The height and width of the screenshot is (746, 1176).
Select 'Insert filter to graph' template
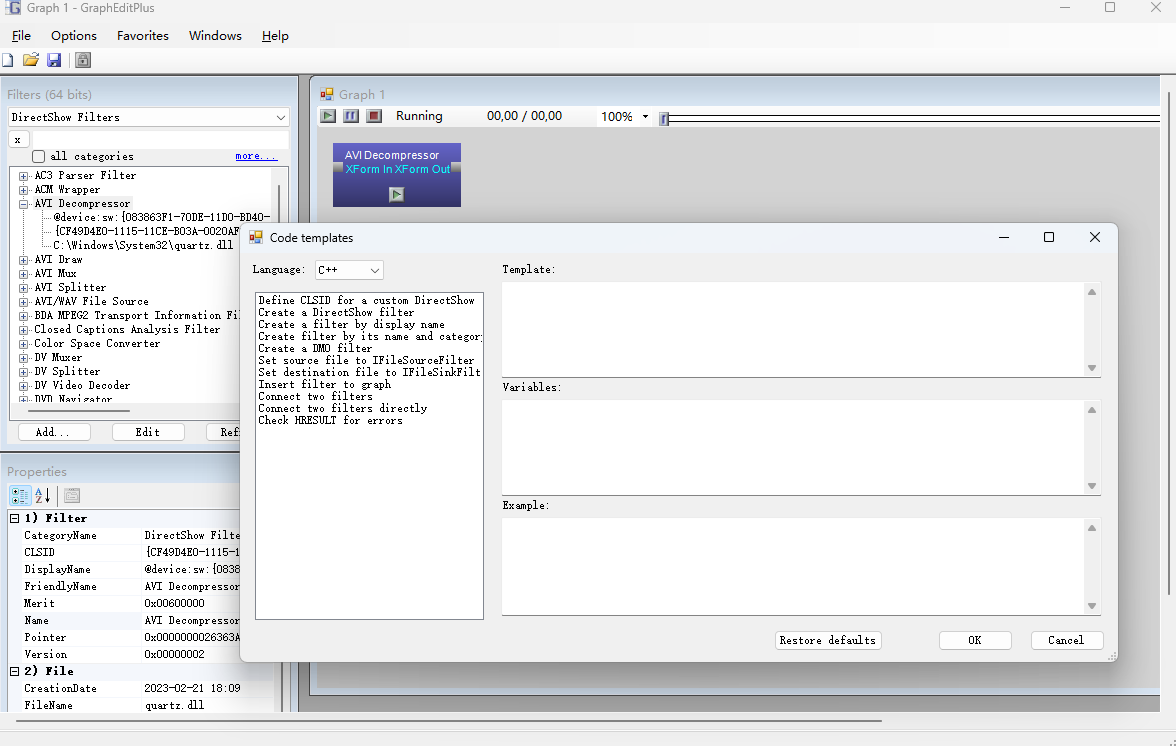(x=325, y=385)
